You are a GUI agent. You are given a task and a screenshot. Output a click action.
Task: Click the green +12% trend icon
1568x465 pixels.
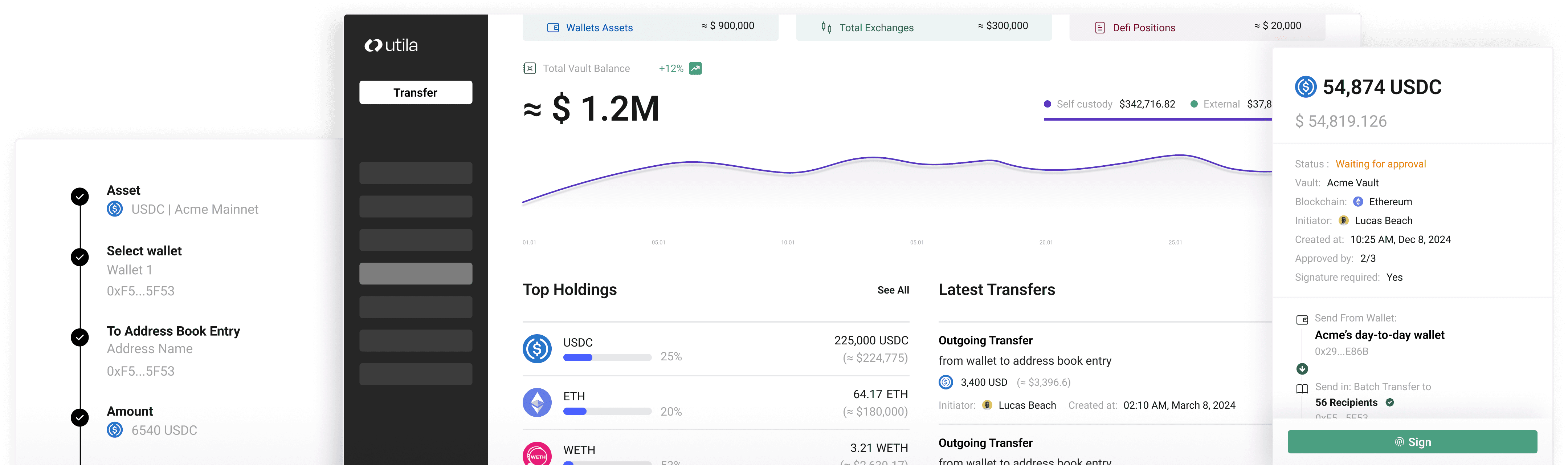point(695,68)
